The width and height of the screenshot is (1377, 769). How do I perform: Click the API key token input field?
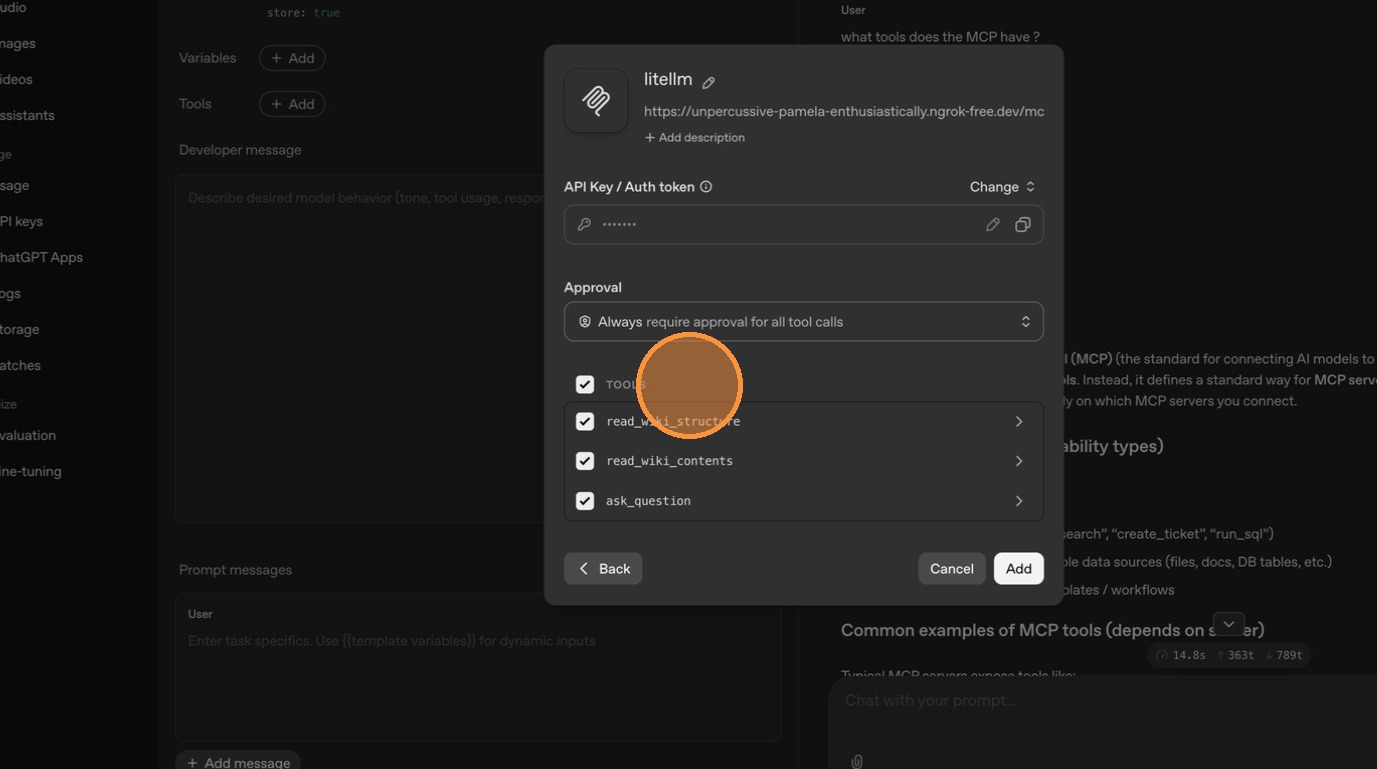[x=804, y=225]
